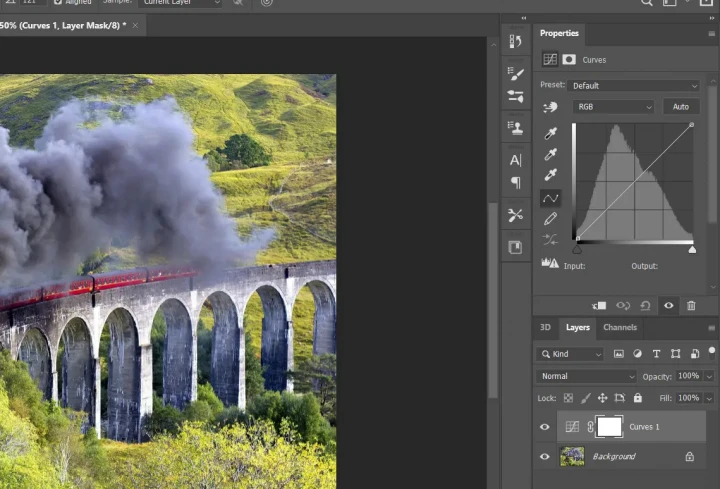Activate the on-image targeted adjustment hand tool
The width and height of the screenshot is (720, 489).
click(x=550, y=107)
